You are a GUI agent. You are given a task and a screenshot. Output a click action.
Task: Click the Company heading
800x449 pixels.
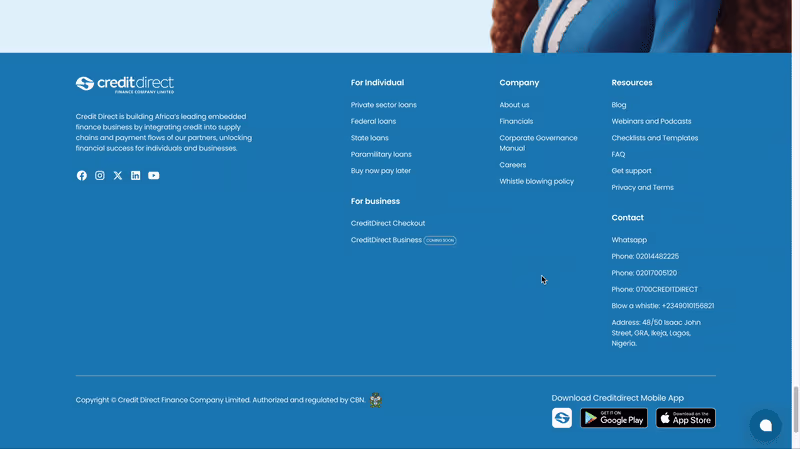(x=519, y=83)
